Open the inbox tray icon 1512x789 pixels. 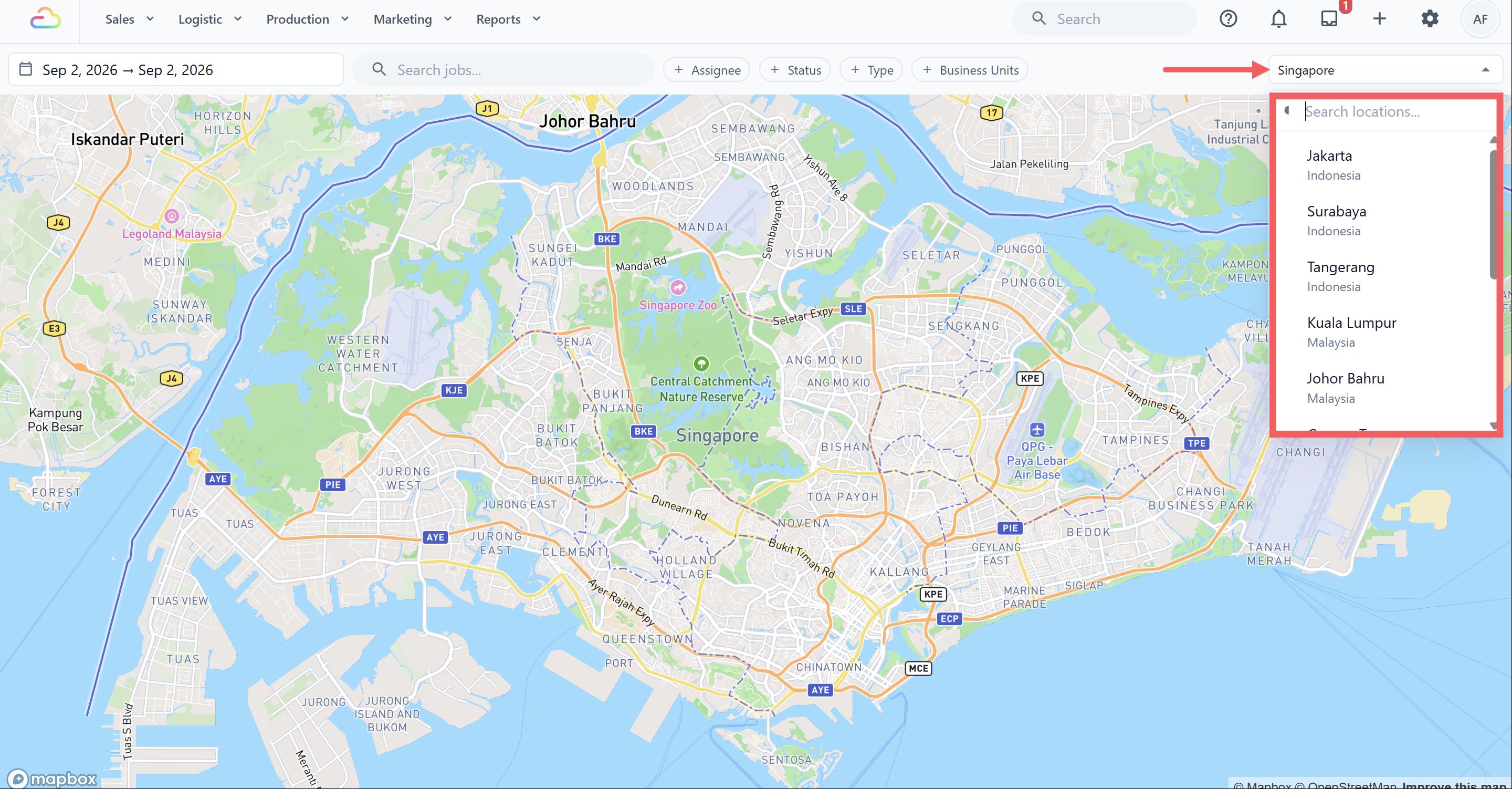click(1329, 19)
